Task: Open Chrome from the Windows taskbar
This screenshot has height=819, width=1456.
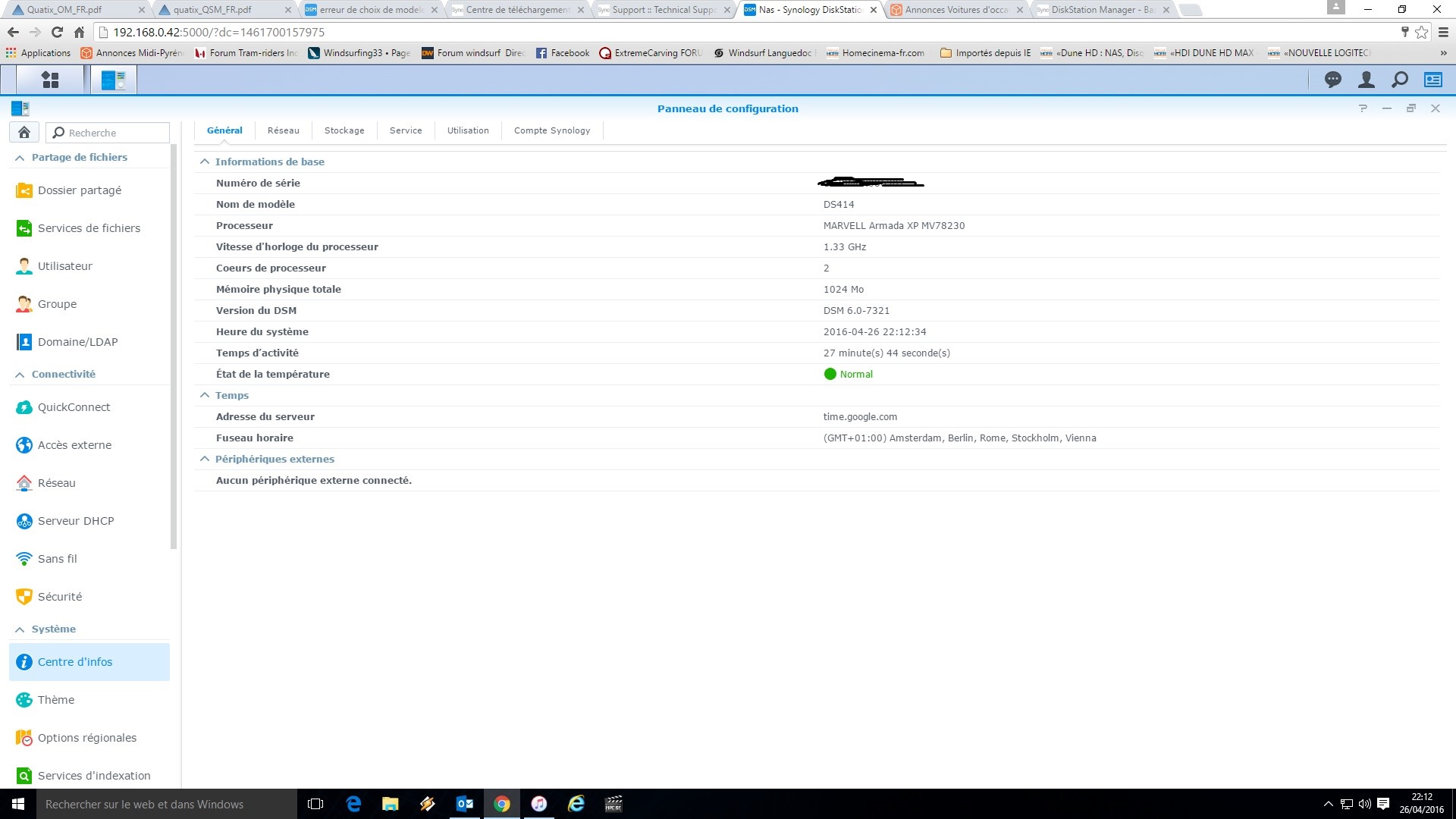Action: point(501,804)
